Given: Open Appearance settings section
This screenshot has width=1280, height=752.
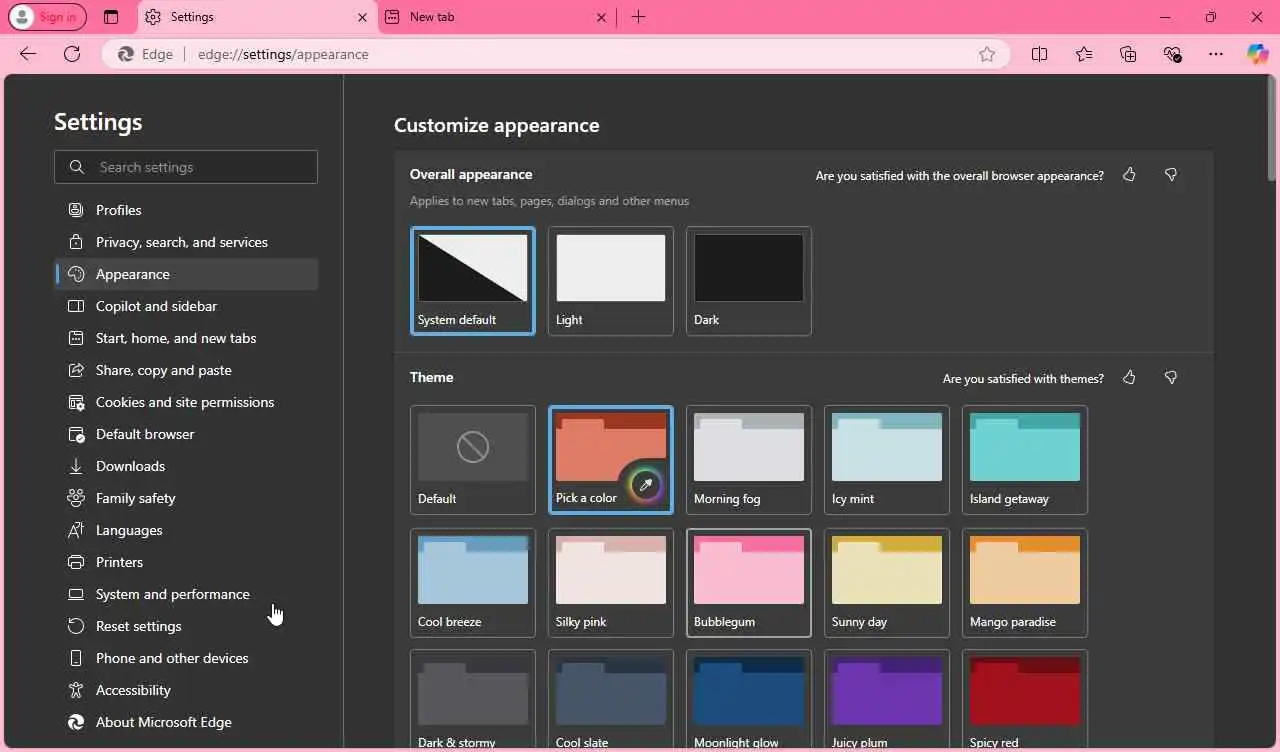Looking at the screenshot, I should coord(187,274).
